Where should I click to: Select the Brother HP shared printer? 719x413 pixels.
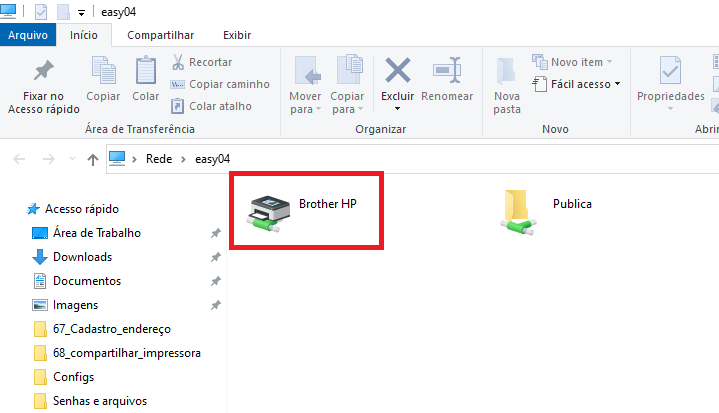click(303, 213)
